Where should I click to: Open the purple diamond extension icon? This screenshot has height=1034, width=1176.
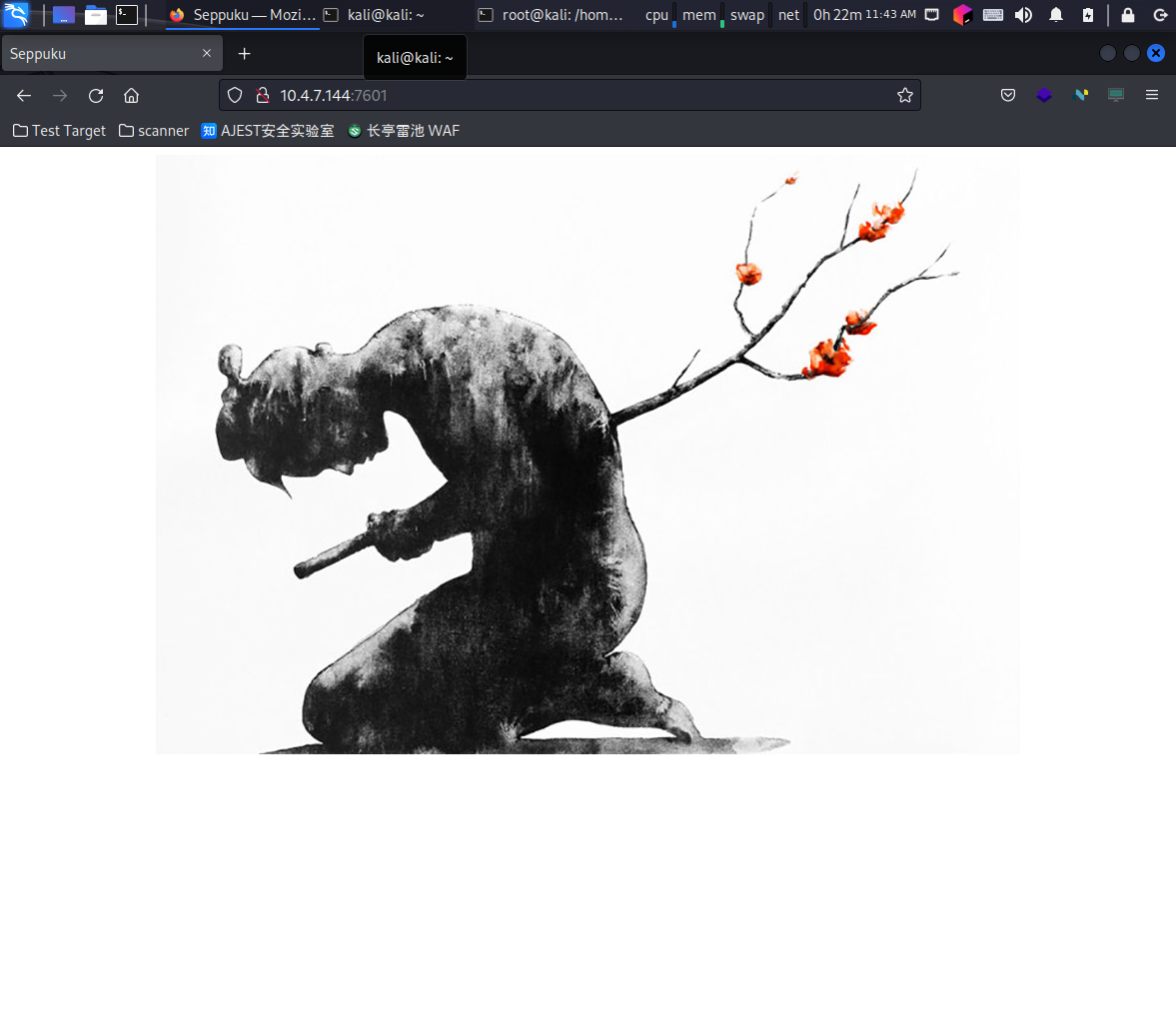1044,95
